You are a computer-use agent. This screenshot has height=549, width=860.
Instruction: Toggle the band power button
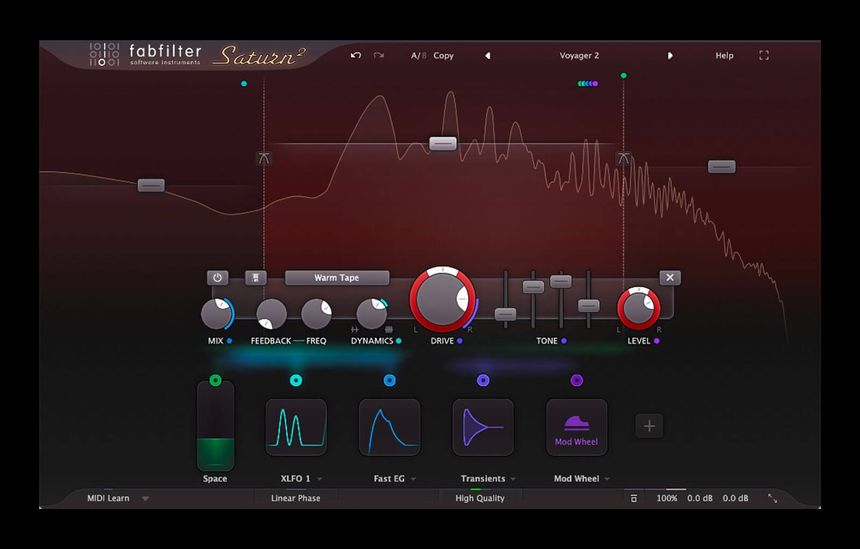point(218,278)
